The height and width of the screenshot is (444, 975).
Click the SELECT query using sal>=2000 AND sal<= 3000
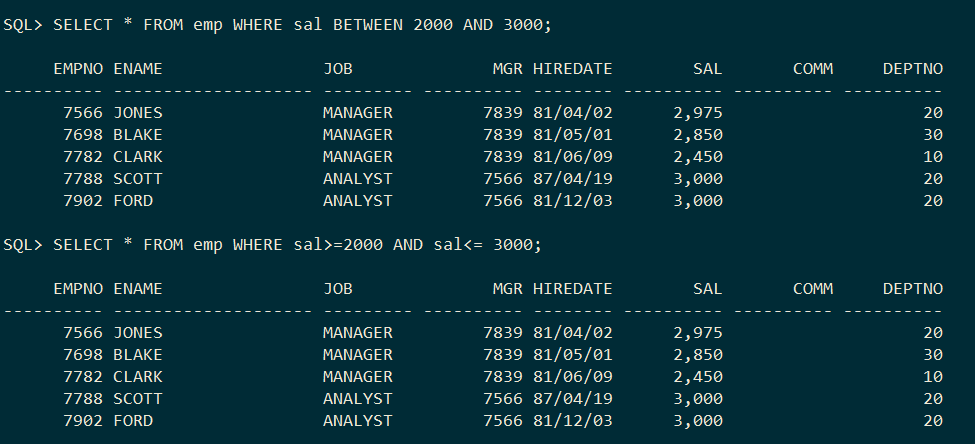click(x=297, y=245)
